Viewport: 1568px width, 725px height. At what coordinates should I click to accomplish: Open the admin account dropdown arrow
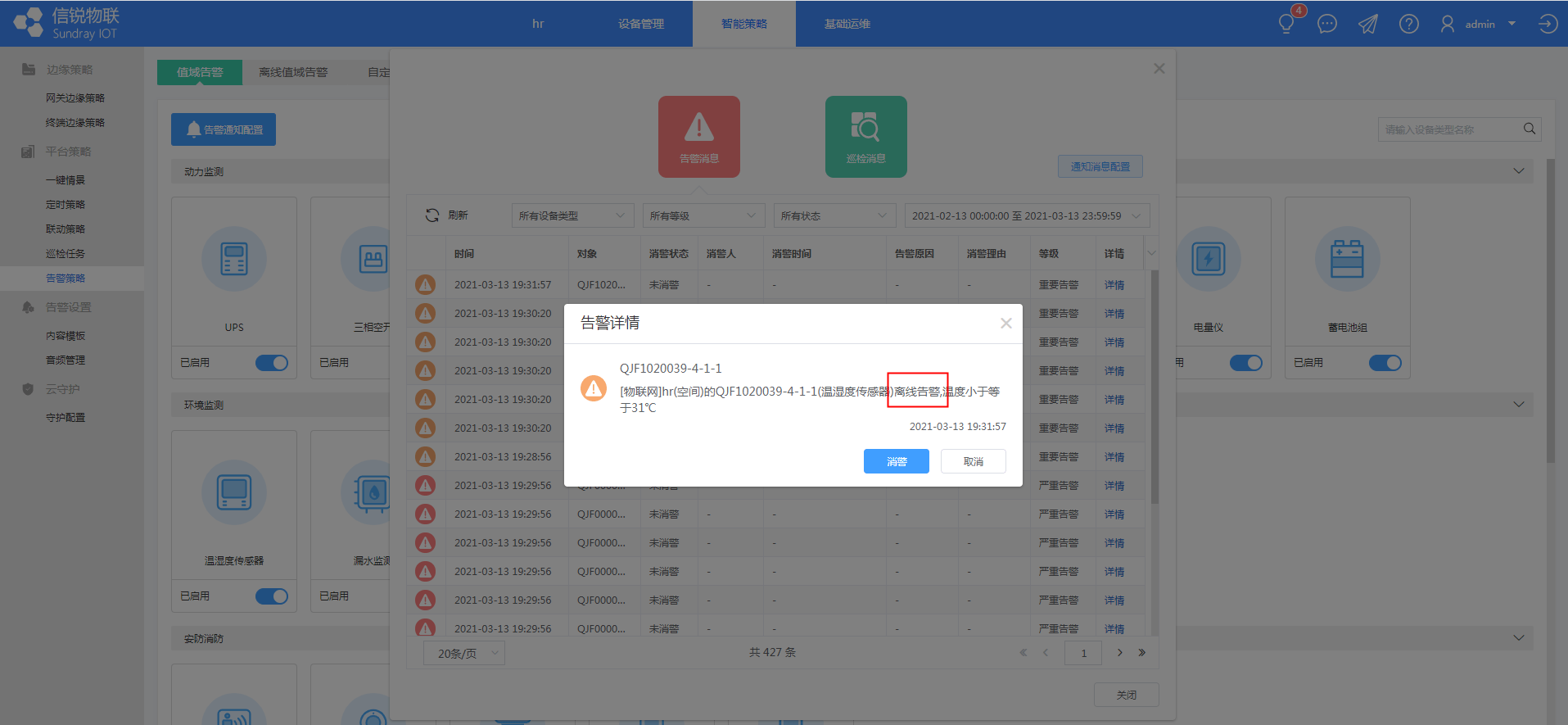point(1512,24)
